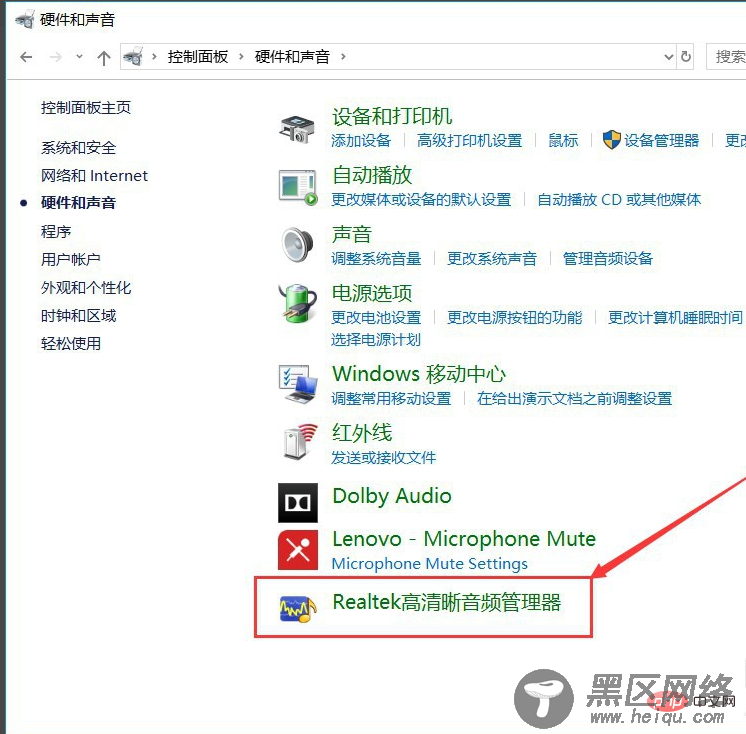Open 电源选项 heading

(372, 293)
